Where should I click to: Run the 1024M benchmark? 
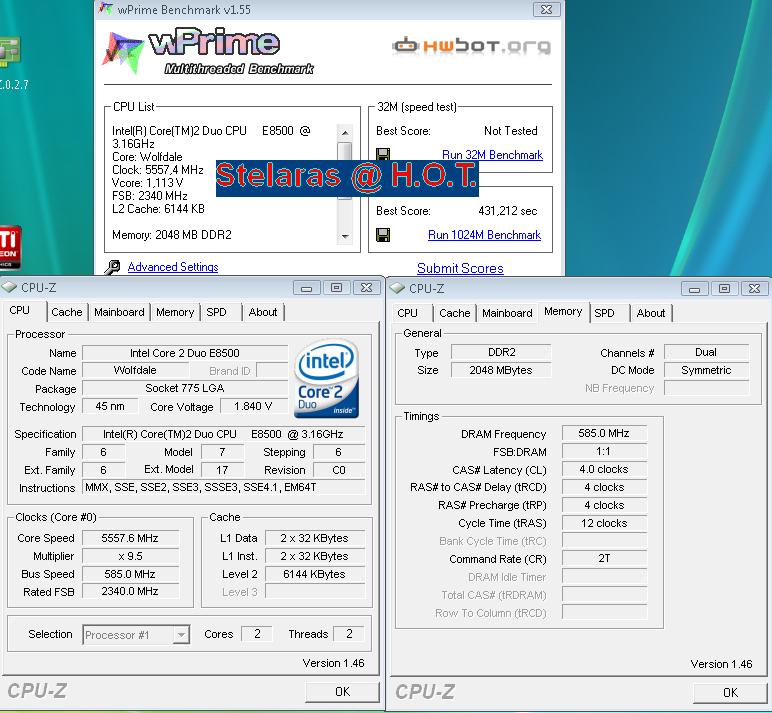click(484, 235)
